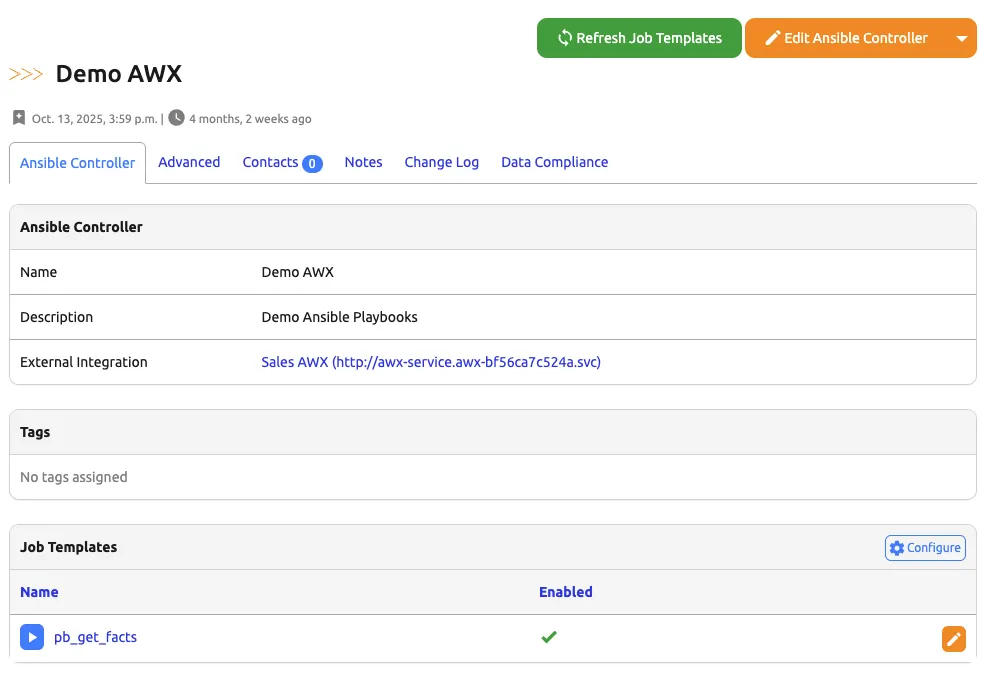Image resolution: width=983 pixels, height=676 pixels.
Task: Select the Data Compliance tab
Action: tap(554, 162)
